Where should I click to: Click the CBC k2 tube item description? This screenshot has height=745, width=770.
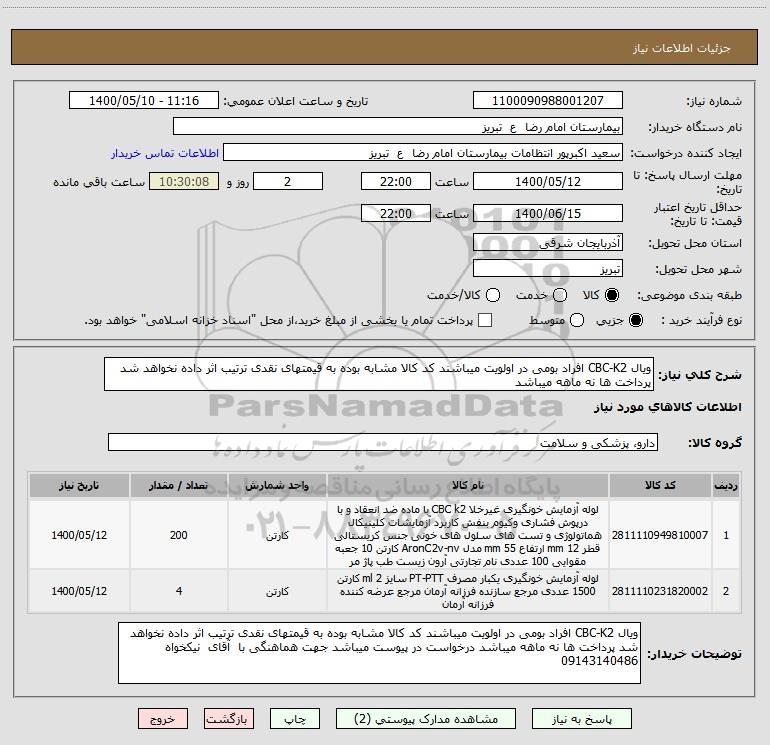tap(468, 535)
